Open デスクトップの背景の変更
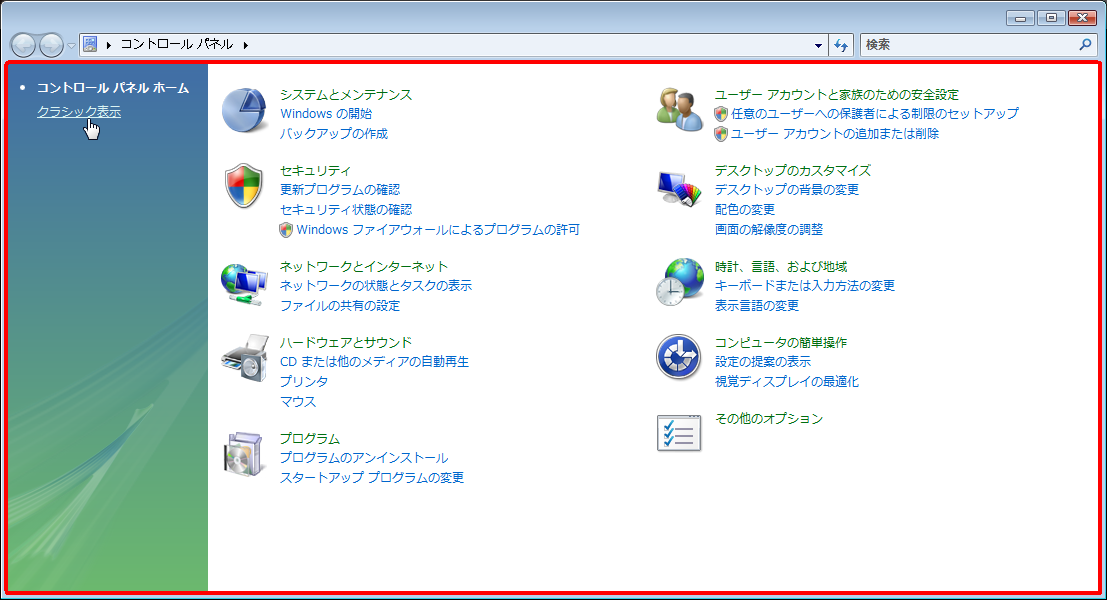 [786, 190]
